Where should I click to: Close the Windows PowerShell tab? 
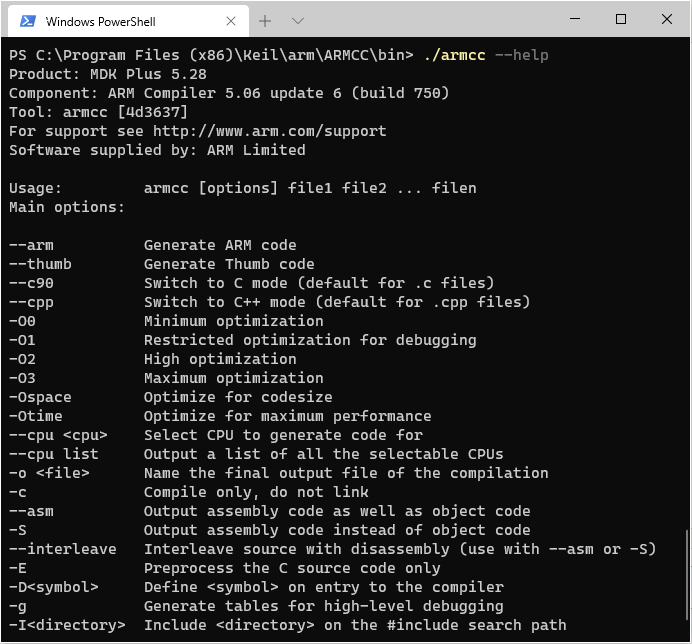[x=231, y=21]
